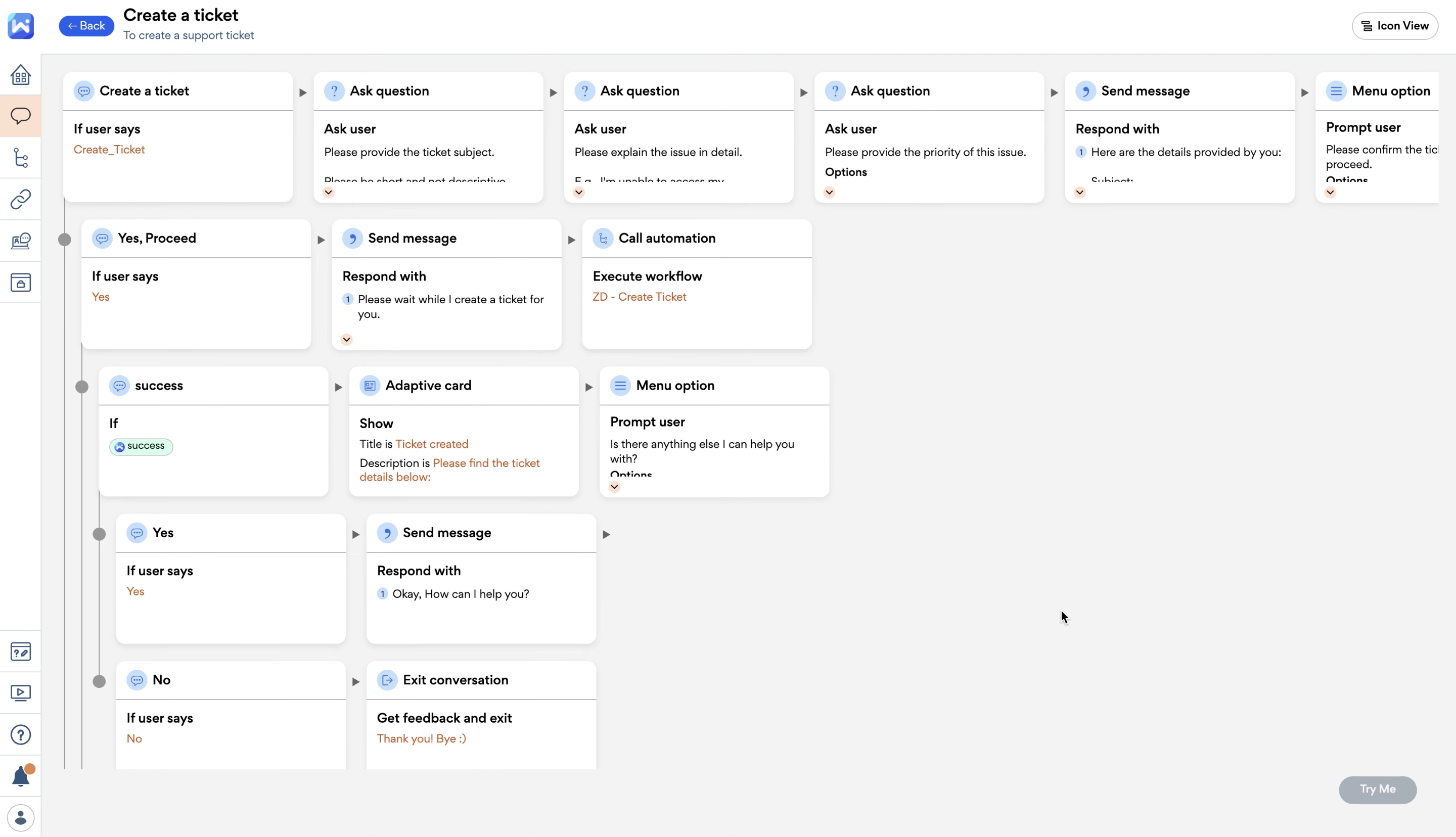Image resolution: width=1456 pixels, height=837 pixels.
Task: Open the marketplace bag sidebar icon
Action: tap(21, 282)
